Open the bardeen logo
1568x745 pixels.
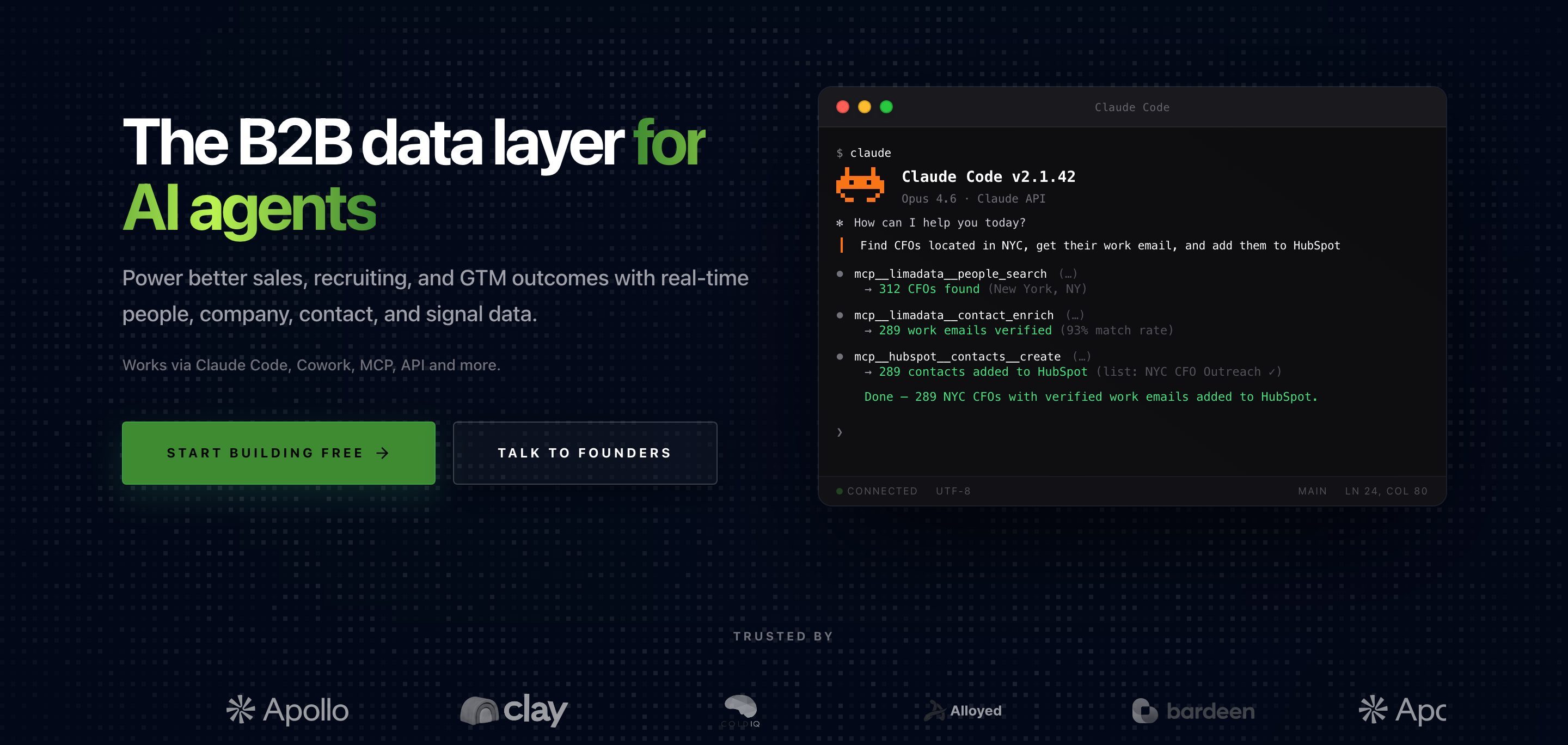[1193, 711]
